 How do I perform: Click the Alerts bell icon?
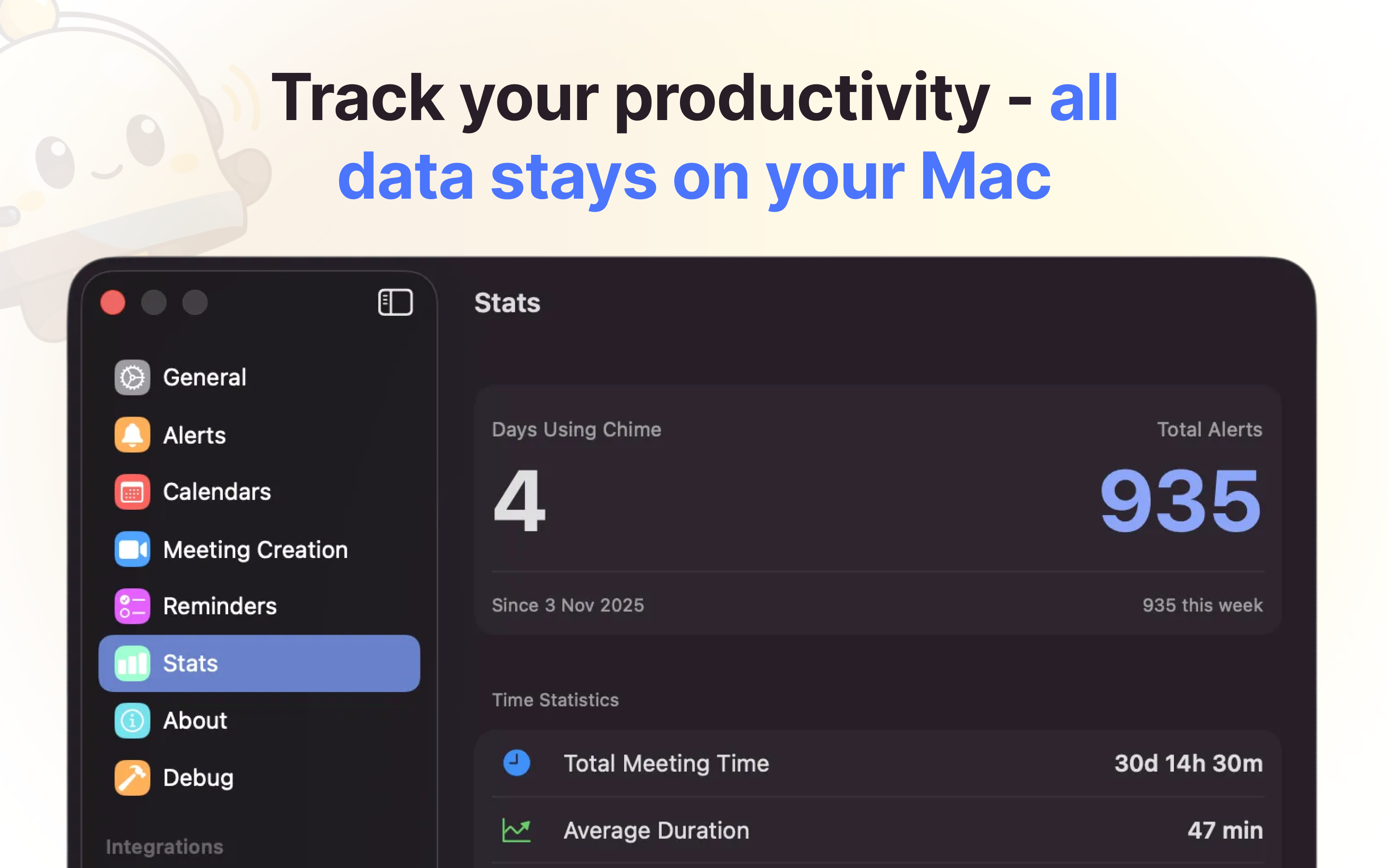pos(132,434)
